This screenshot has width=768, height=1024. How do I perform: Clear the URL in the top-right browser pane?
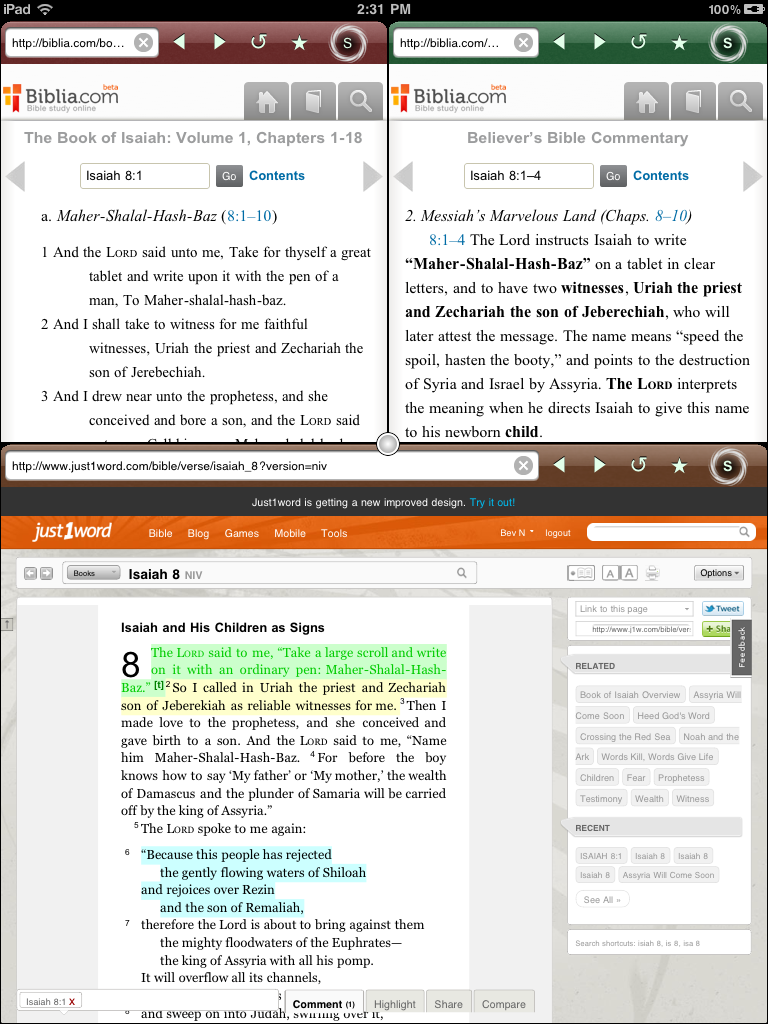tap(523, 43)
